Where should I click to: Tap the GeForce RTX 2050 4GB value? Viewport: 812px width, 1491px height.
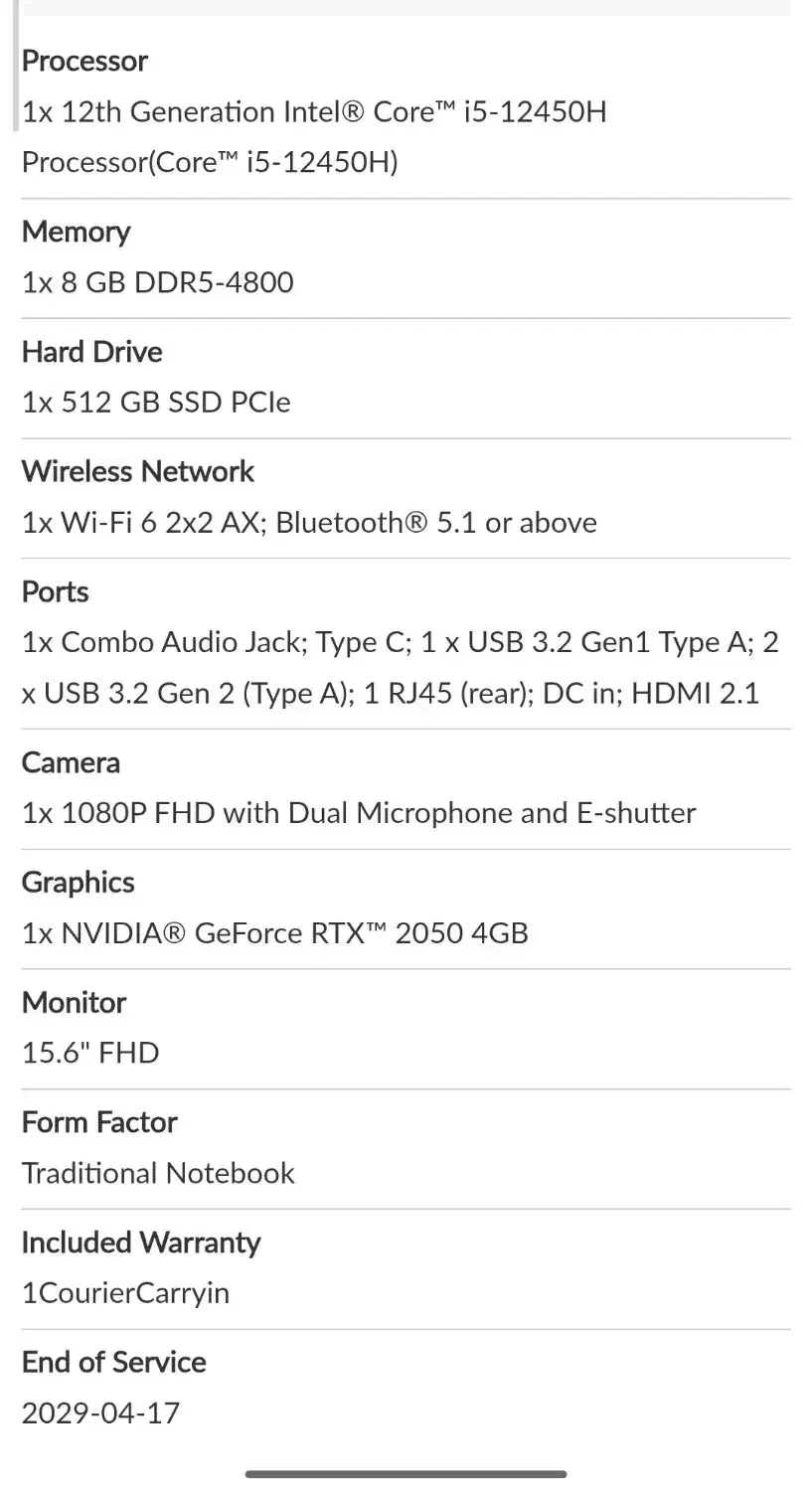pyautogui.click(x=275, y=933)
